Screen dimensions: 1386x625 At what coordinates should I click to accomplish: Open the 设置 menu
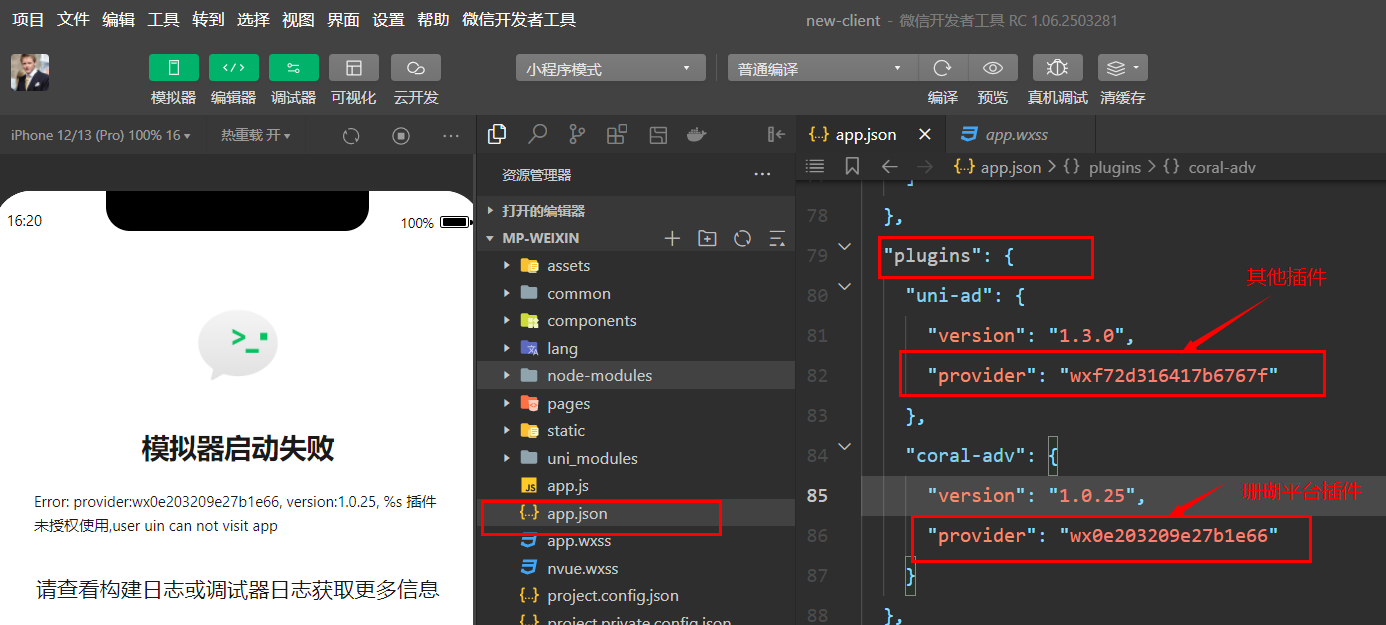[x=388, y=20]
